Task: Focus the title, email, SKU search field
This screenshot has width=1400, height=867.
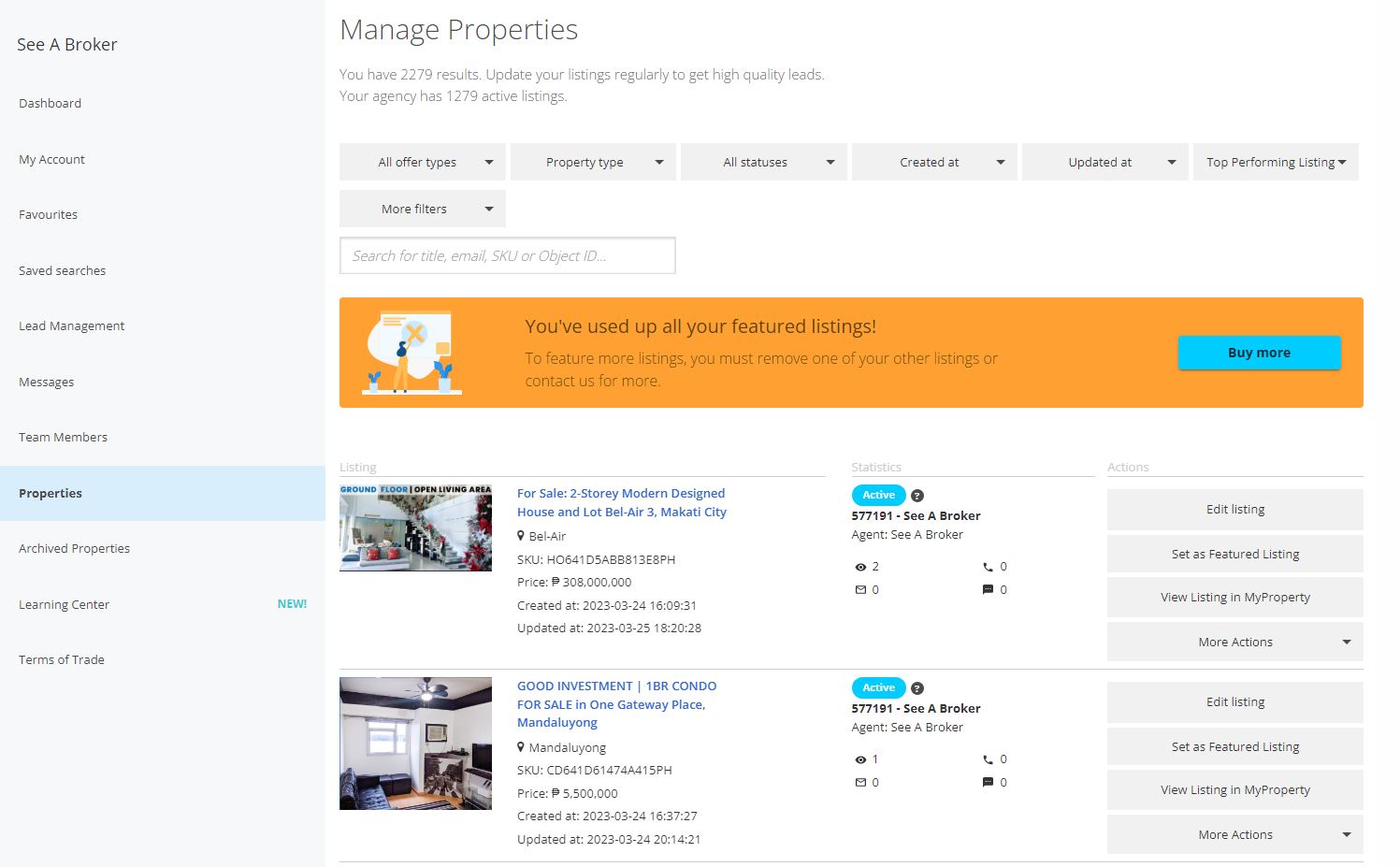Action: 508,255
